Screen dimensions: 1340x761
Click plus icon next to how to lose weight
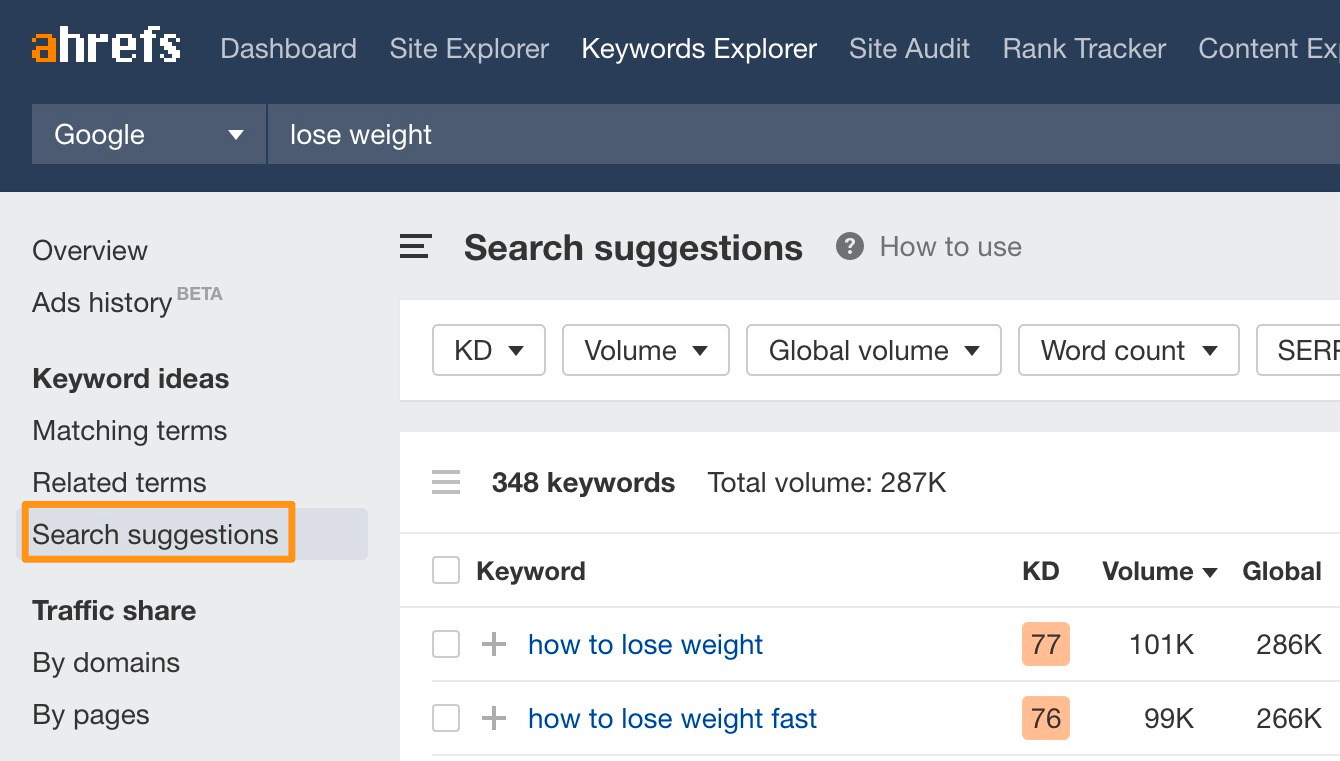494,645
